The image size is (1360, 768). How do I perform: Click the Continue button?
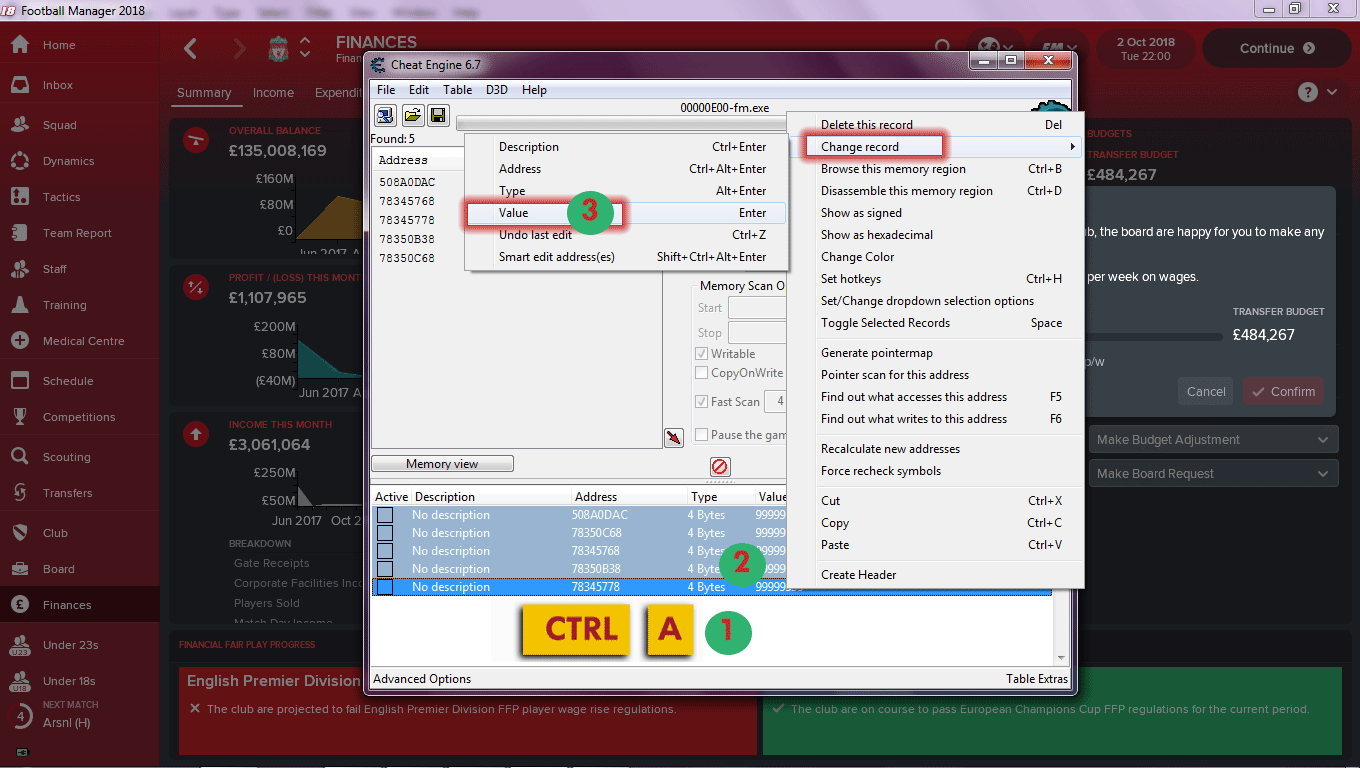click(1276, 48)
